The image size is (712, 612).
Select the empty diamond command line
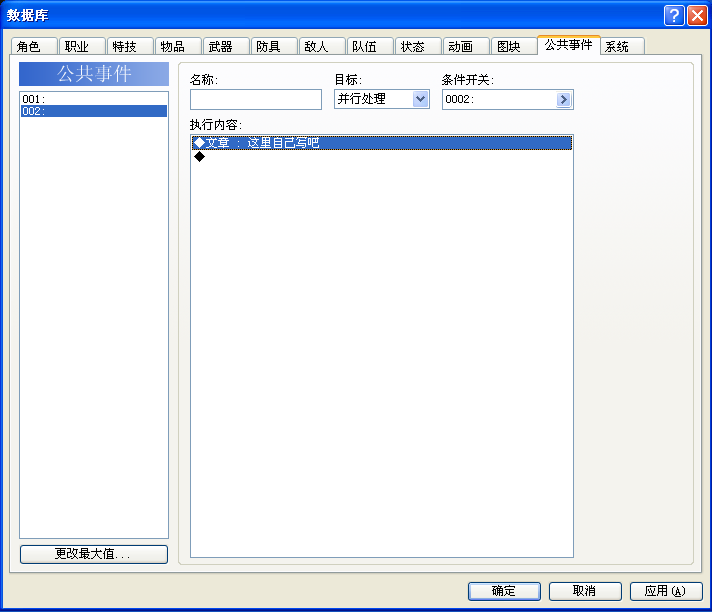[x=381, y=157]
